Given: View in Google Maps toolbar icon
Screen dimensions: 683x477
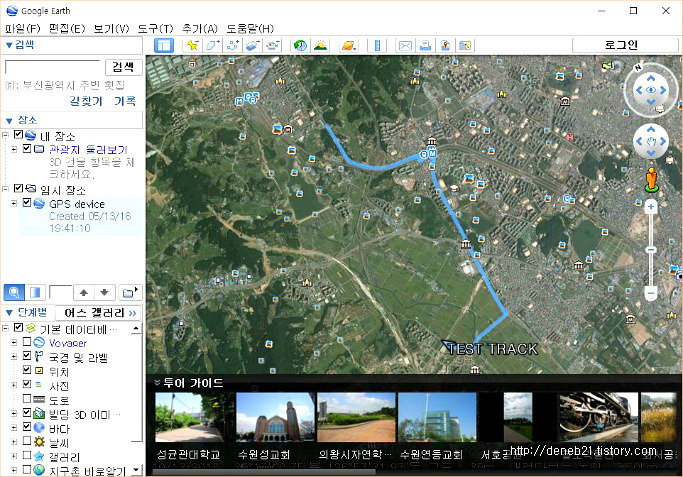Looking at the screenshot, I should (465, 45).
